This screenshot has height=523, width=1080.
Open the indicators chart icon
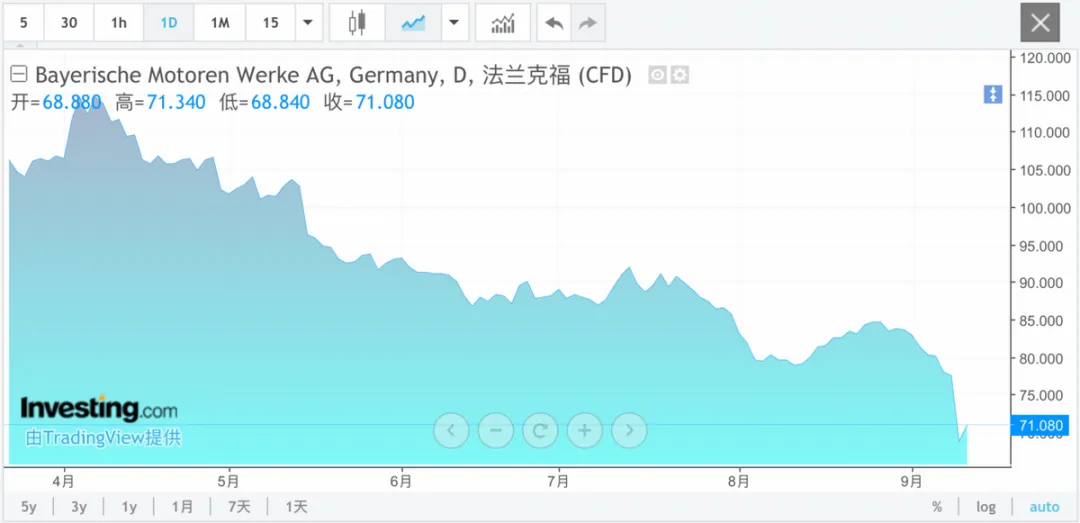[x=503, y=23]
